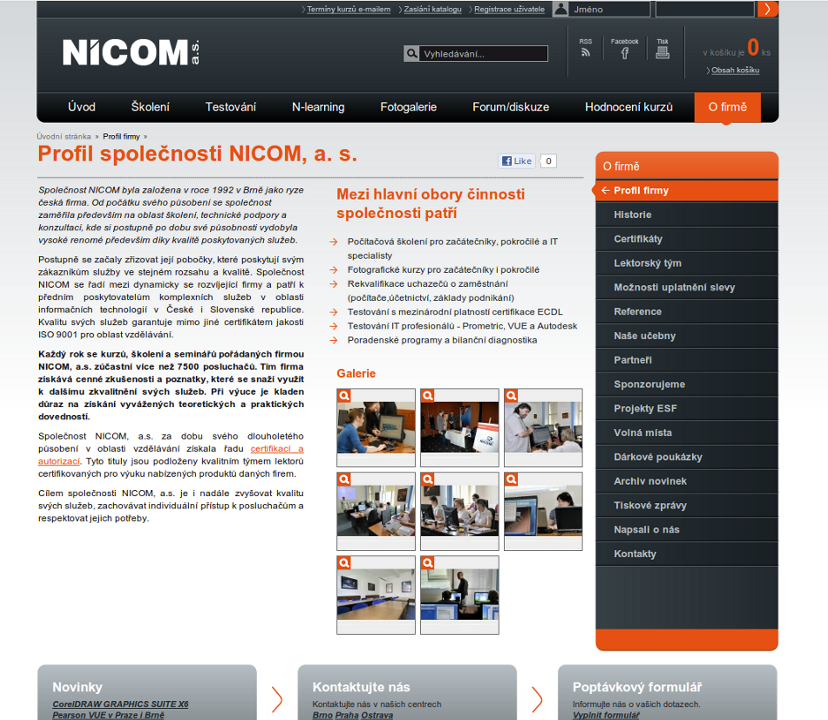828x720 pixels.
Task: Open gallery photo of empty classroom desks
Action: coord(376,595)
